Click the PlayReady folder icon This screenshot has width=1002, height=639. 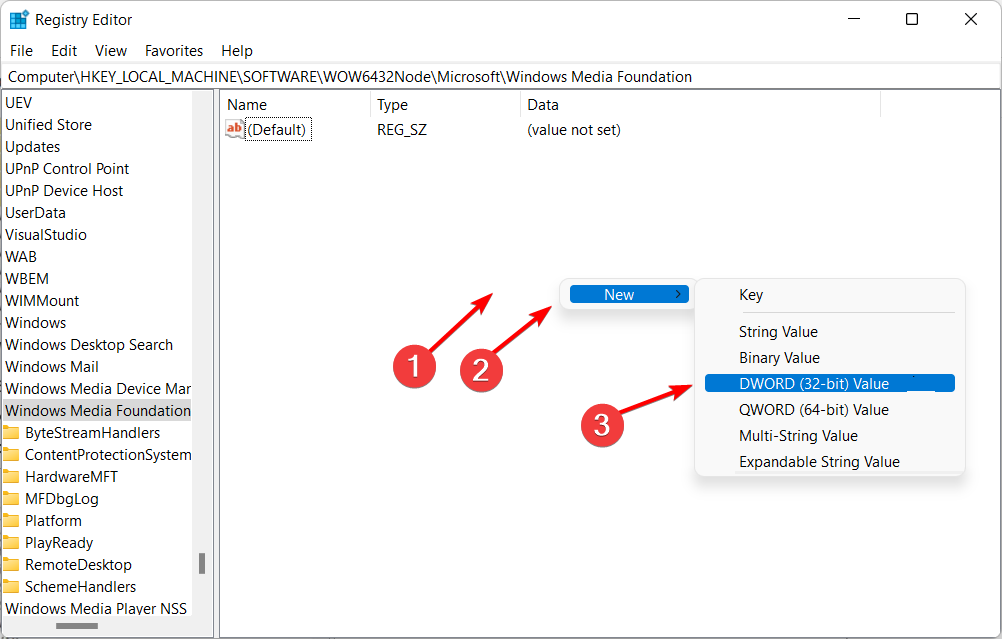[x=11, y=543]
